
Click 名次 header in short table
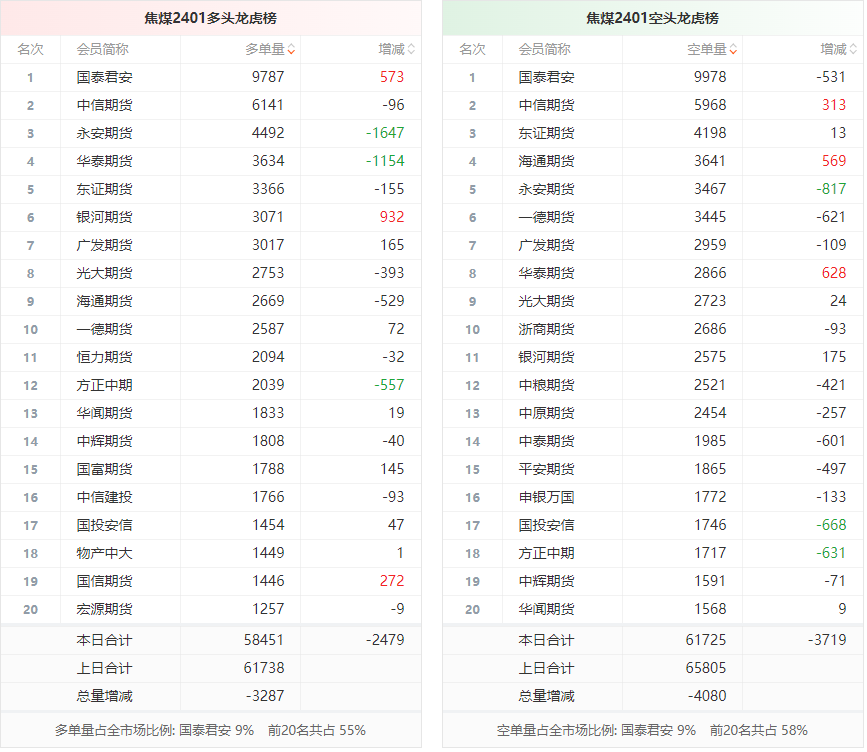pos(472,50)
